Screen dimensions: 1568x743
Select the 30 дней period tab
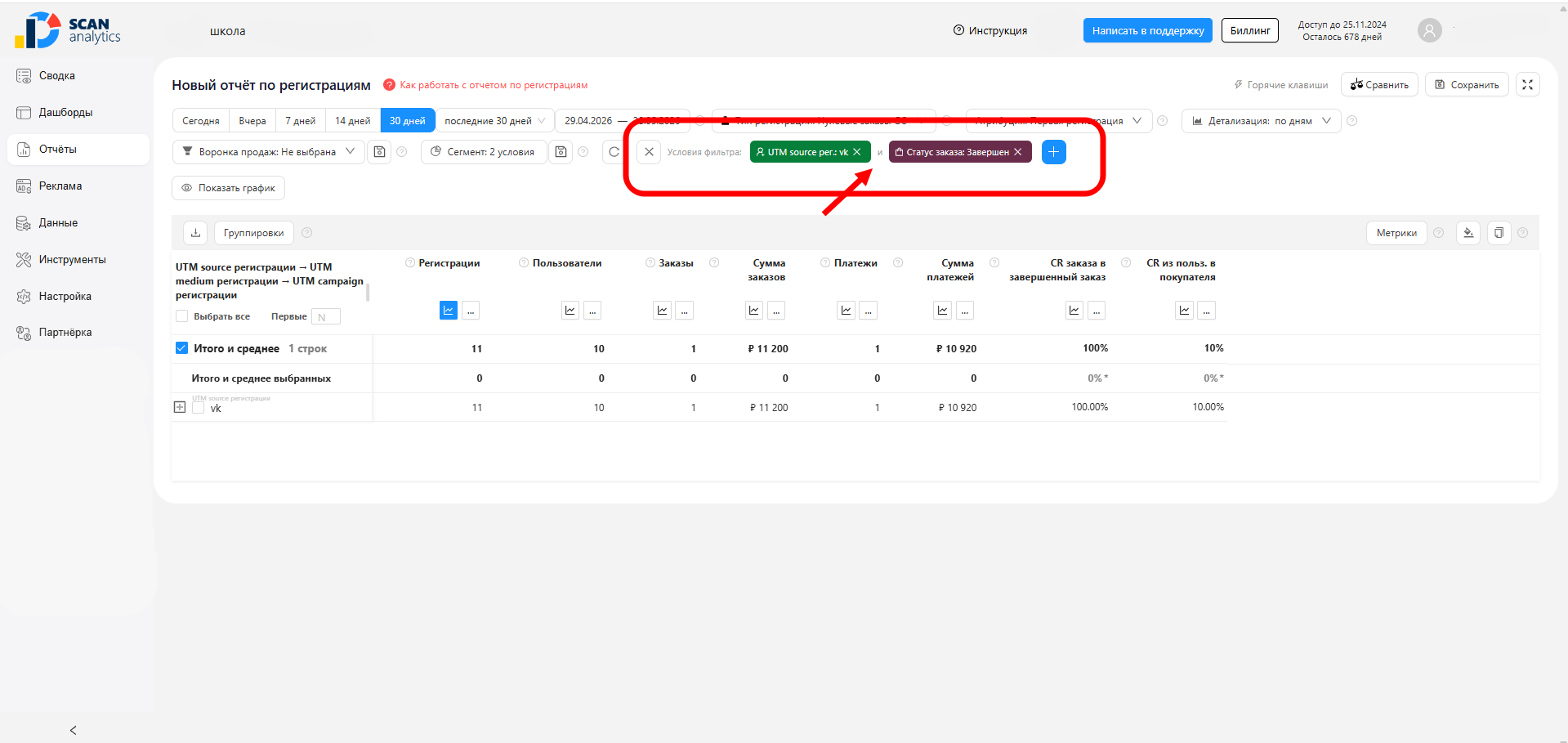408,121
